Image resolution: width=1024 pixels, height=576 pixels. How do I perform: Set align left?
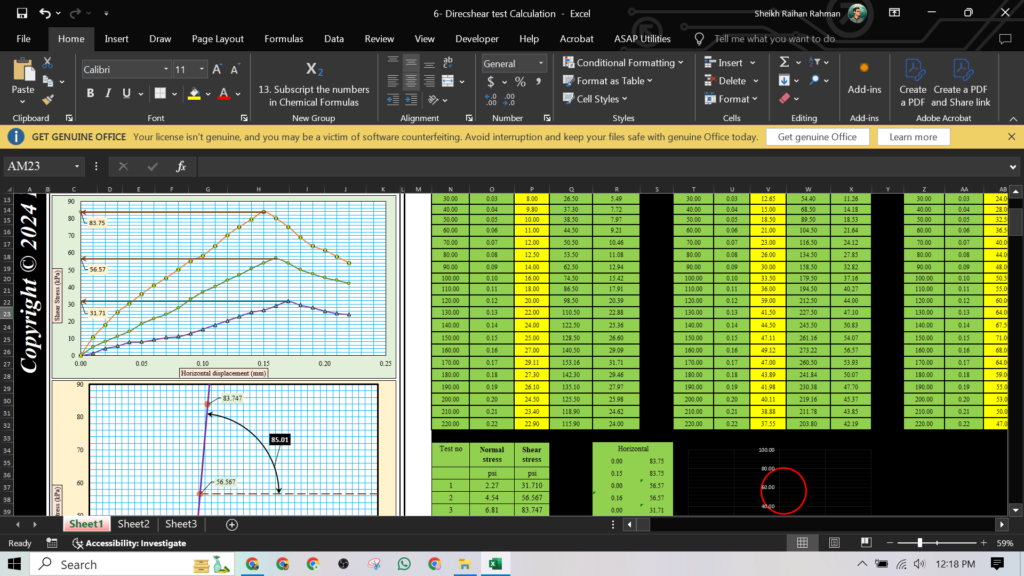392,81
